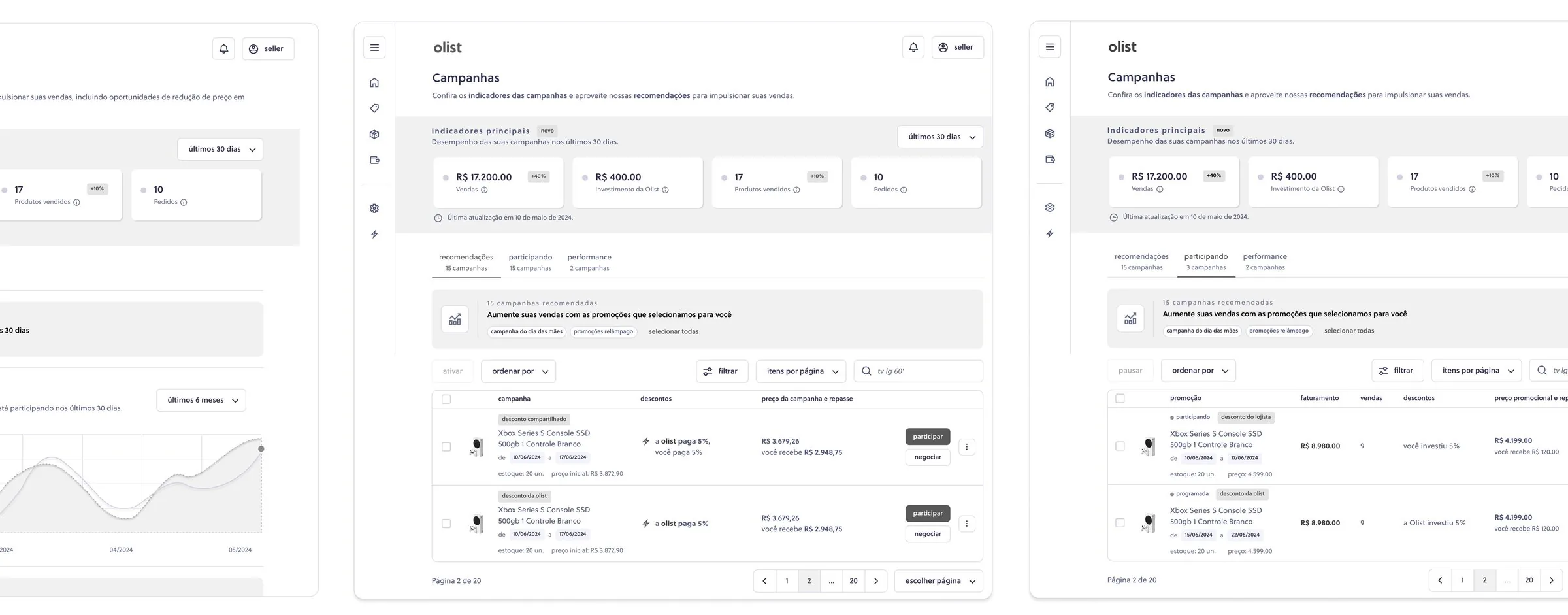The width and height of the screenshot is (1568, 615).
Task: Switch to performance tab in right panel
Action: pyautogui.click(x=1265, y=262)
